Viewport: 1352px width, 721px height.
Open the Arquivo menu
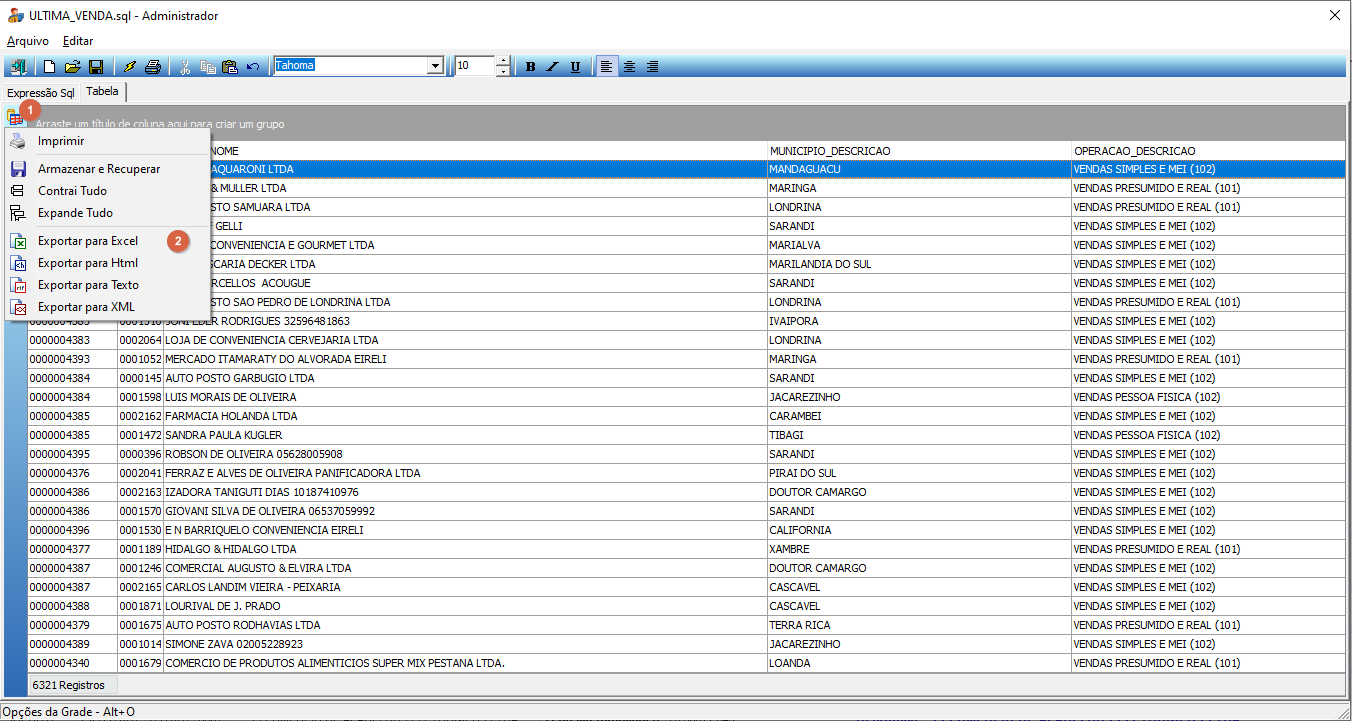pos(28,41)
